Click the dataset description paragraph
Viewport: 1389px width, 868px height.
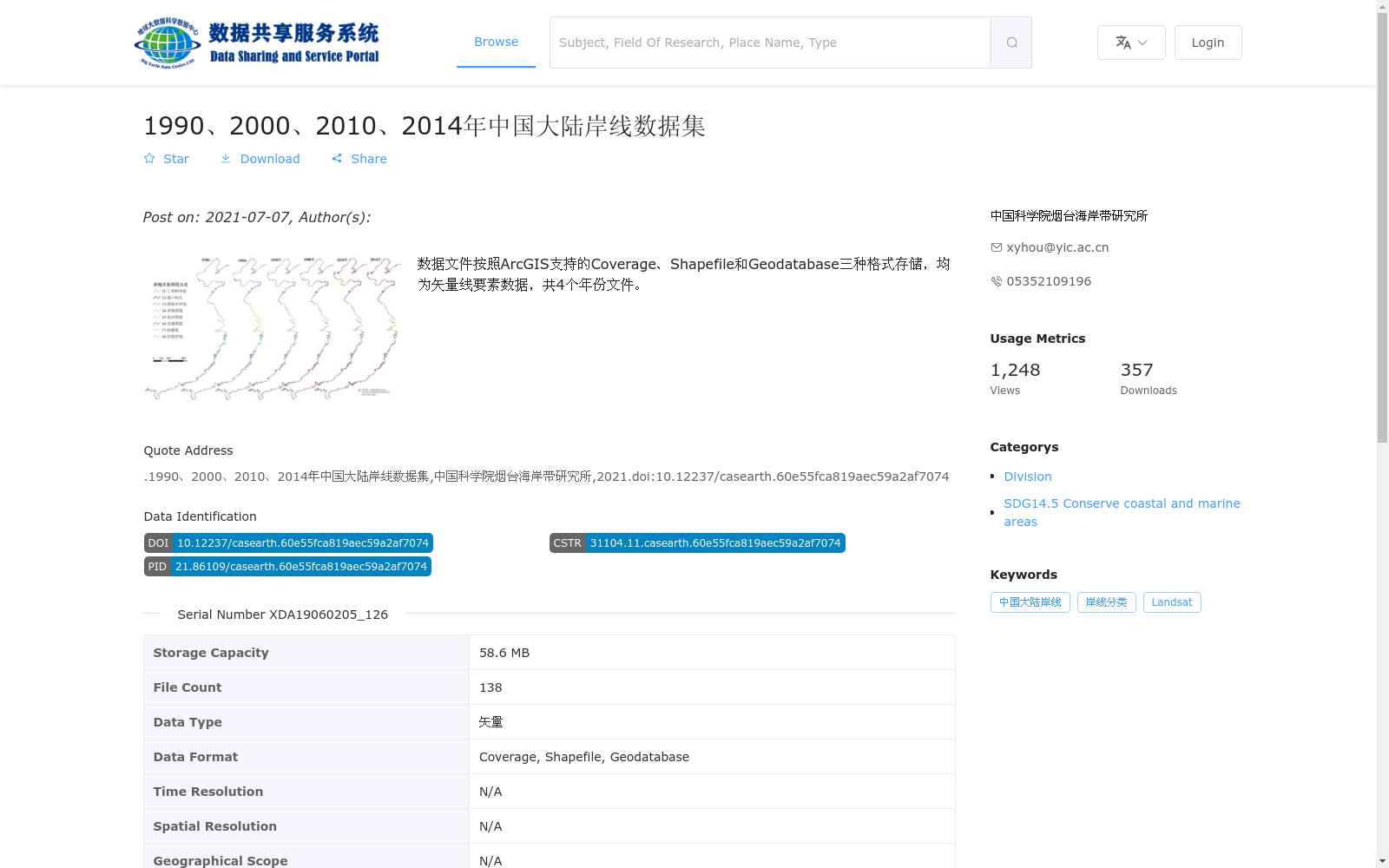click(x=684, y=274)
